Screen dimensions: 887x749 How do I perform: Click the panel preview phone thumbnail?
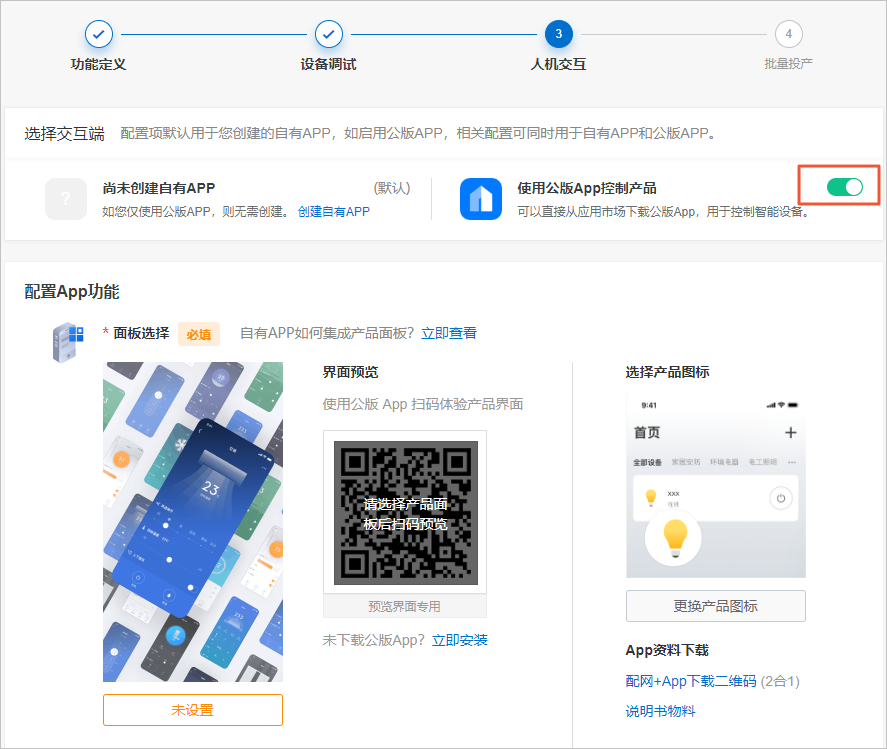coord(193,522)
